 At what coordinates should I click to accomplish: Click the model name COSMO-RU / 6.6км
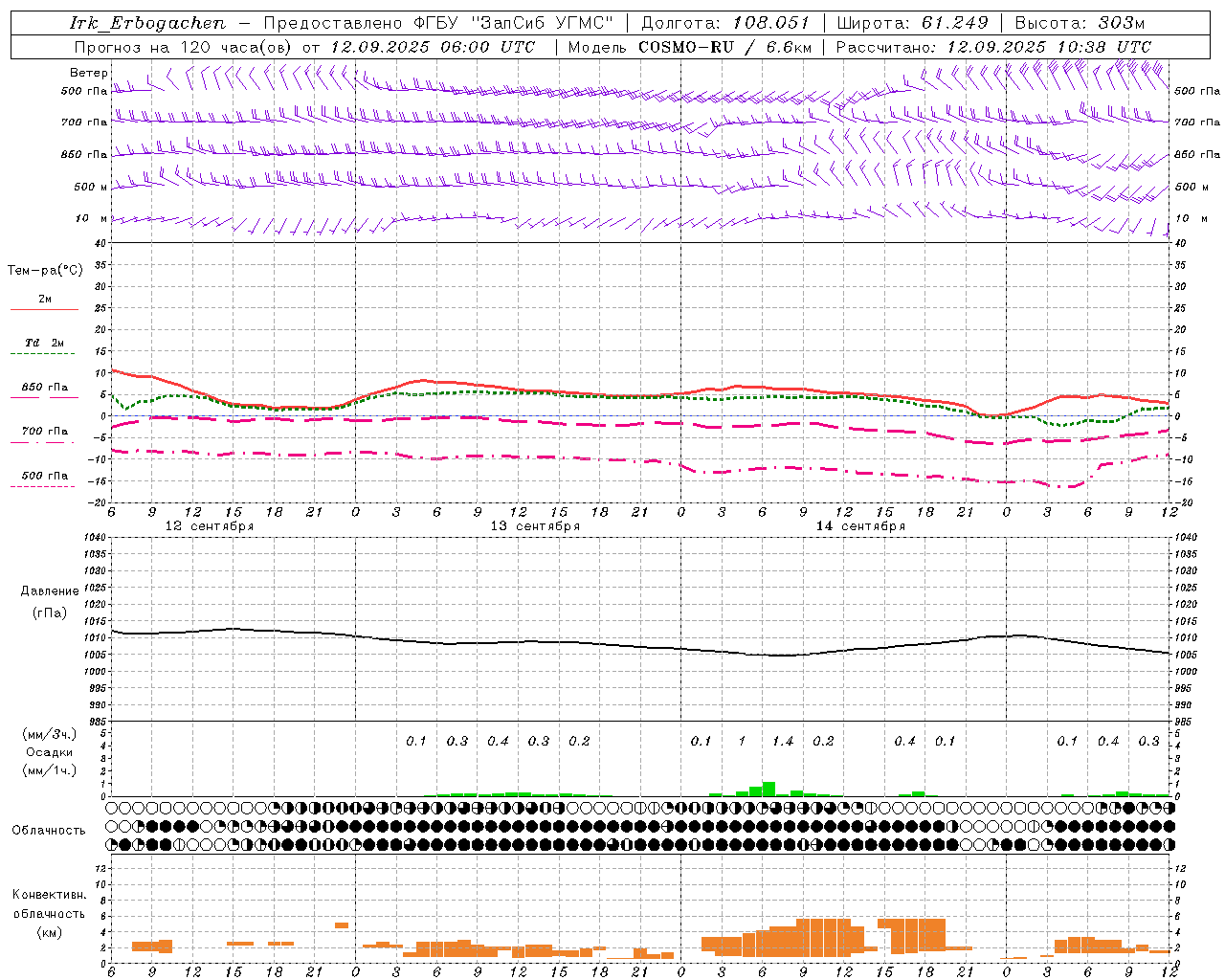724,47
